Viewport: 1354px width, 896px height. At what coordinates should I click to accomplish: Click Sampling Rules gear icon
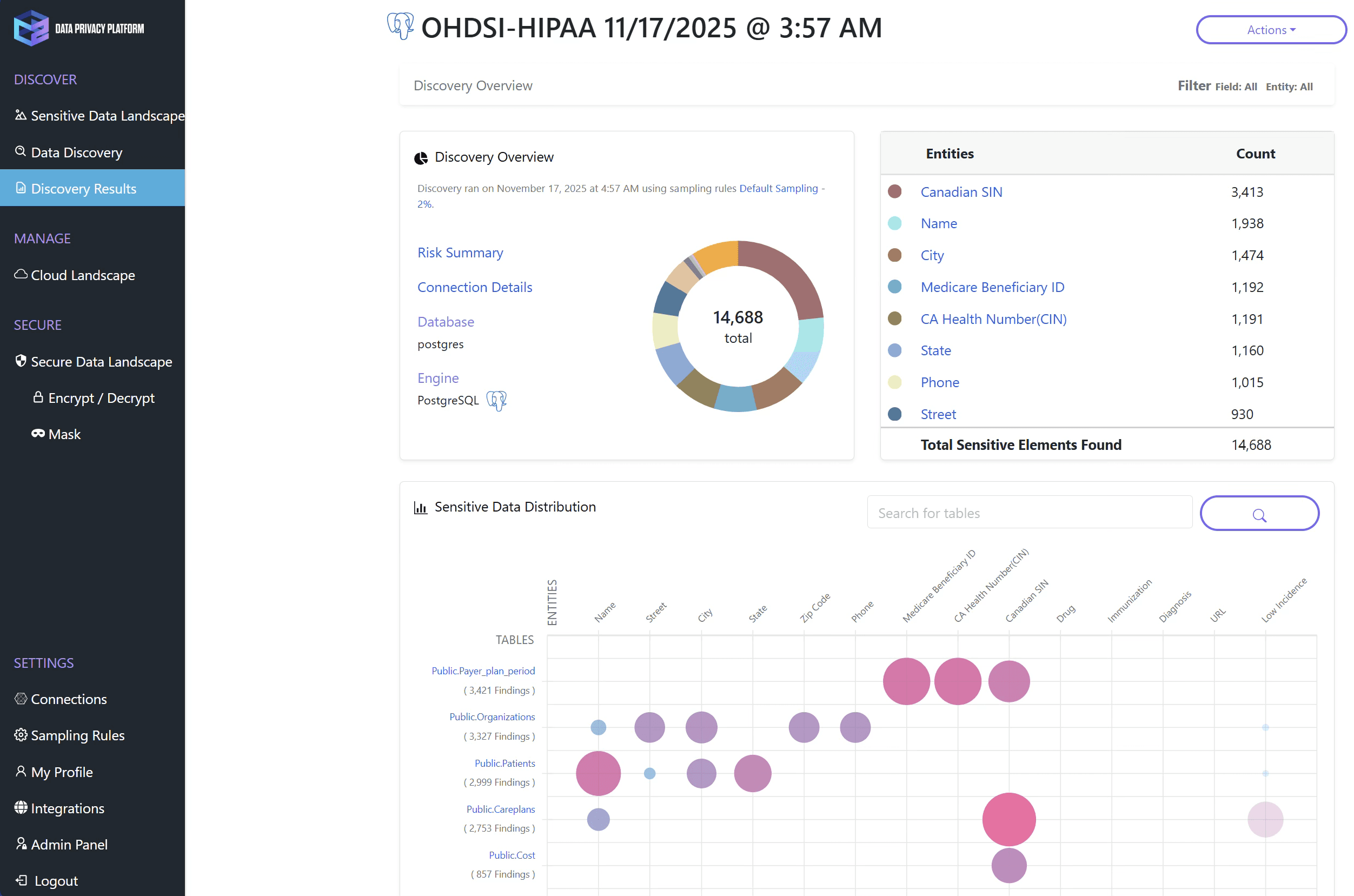(x=21, y=735)
